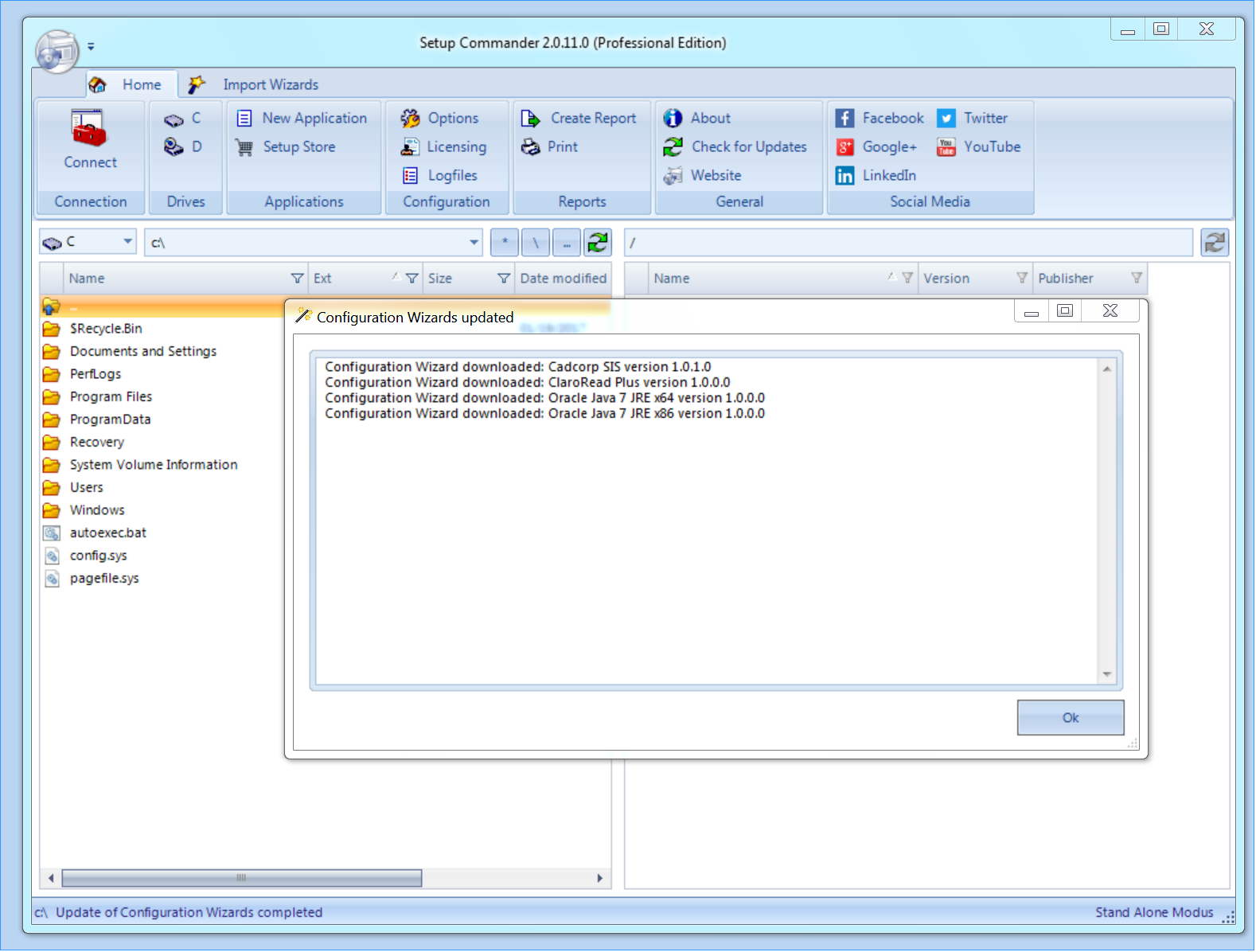Image resolution: width=1256 pixels, height=952 pixels.
Task: Click Create Report
Action: [x=579, y=119]
